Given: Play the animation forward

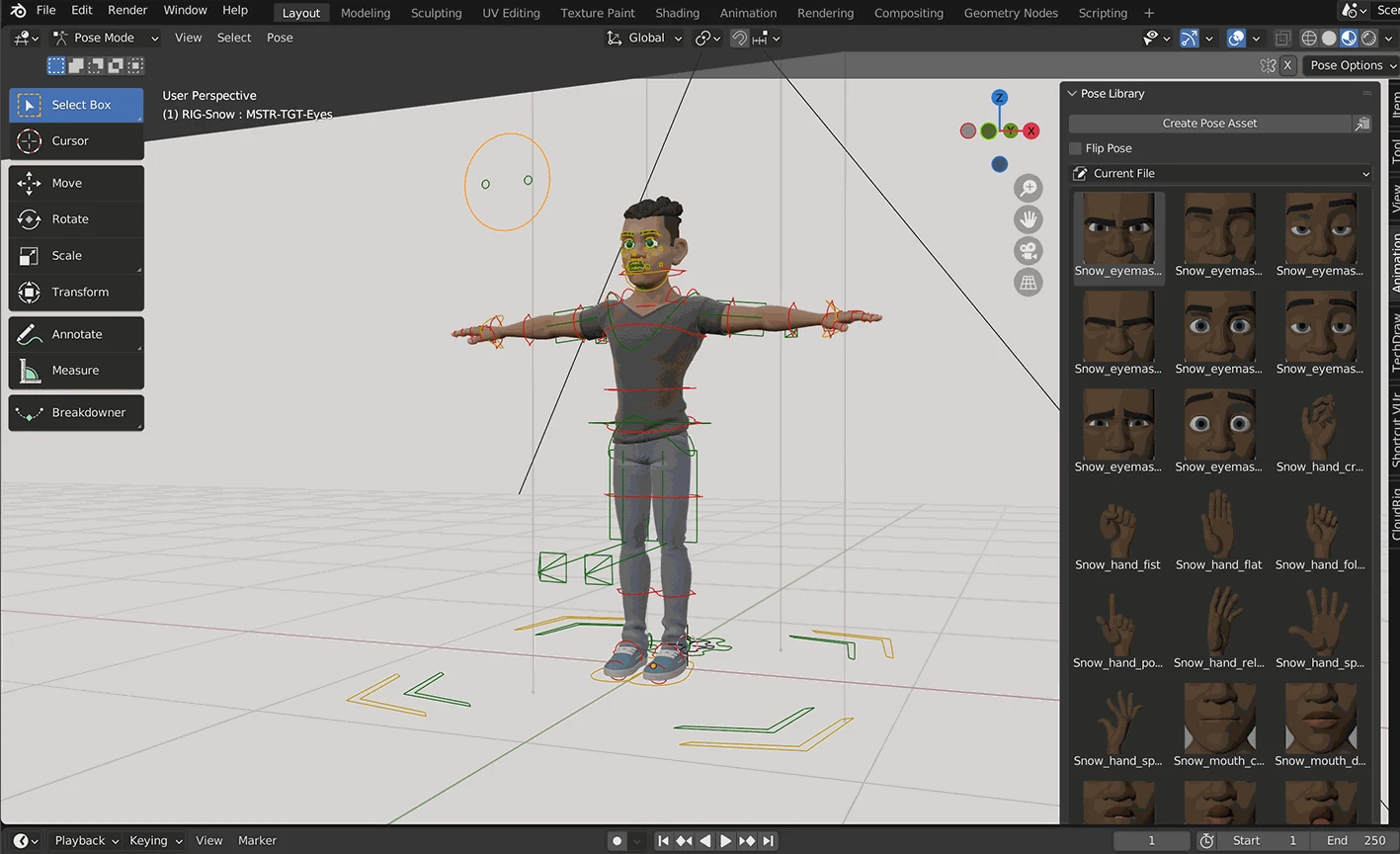Looking at the screenshot, I should click(726, 841).
